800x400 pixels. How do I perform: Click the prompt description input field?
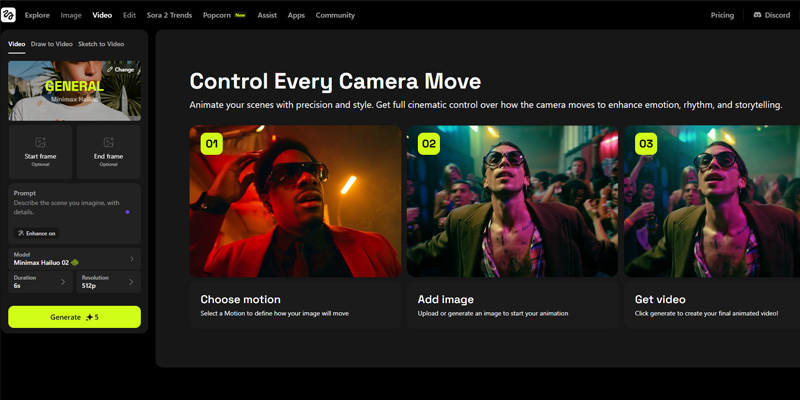point(68,207)
